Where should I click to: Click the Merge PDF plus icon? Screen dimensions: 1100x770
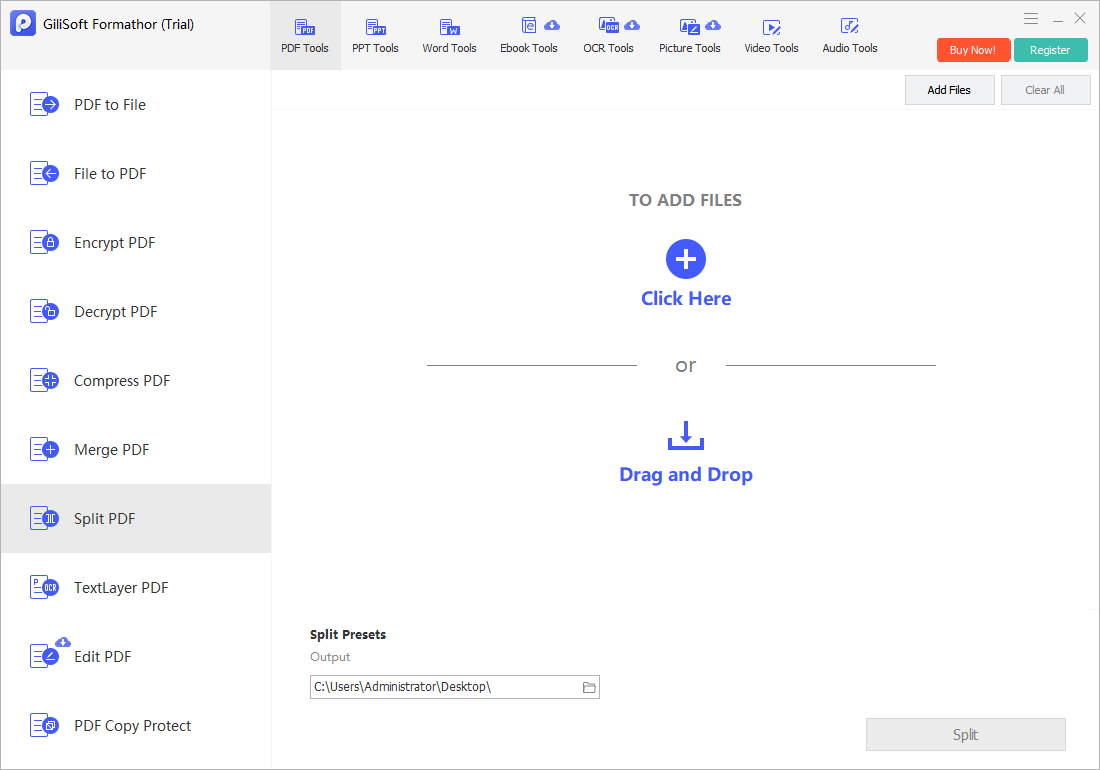click(44, 450)
